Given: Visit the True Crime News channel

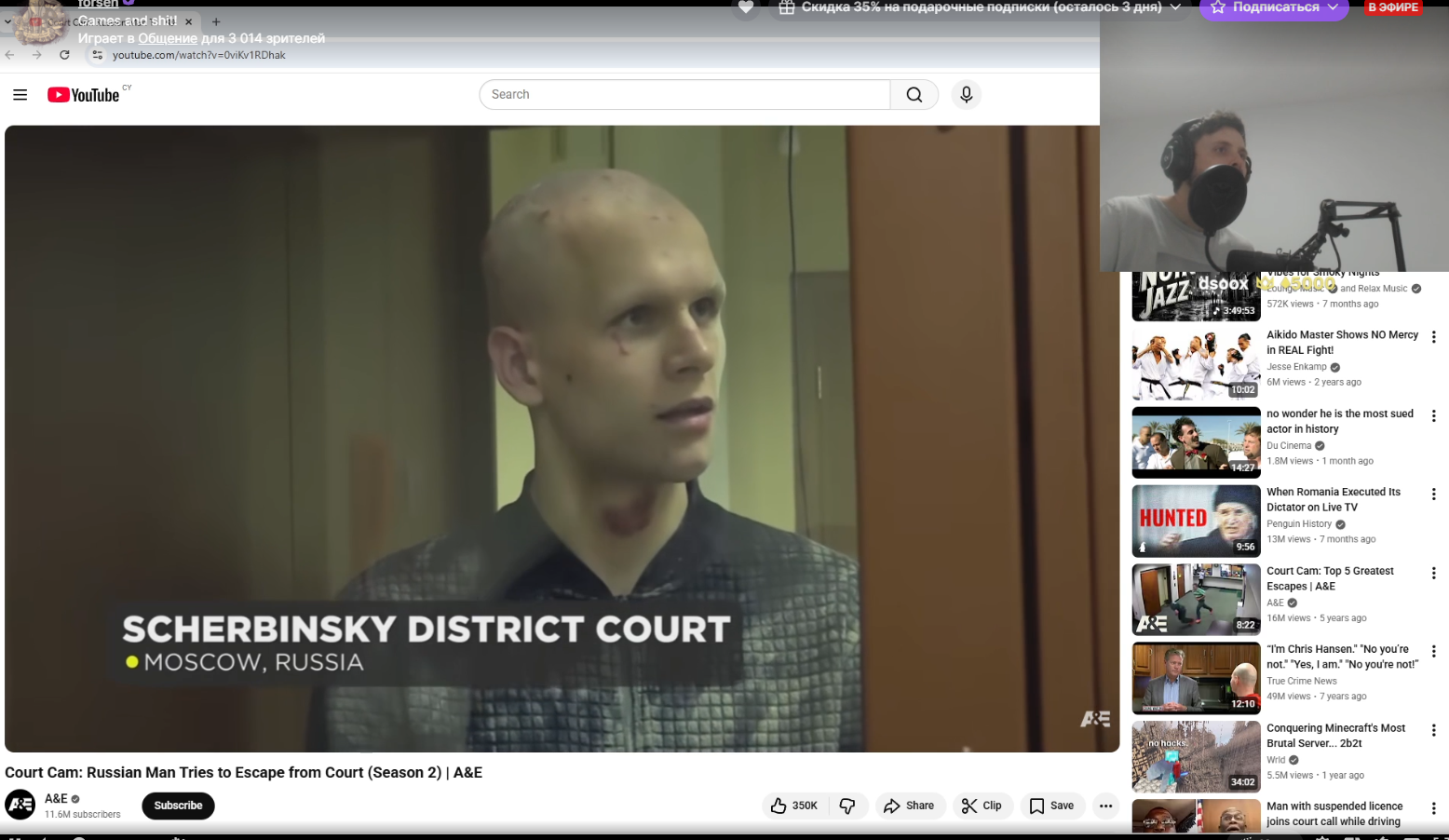Looking at the screenshot, I should [x=1302, y=682].
